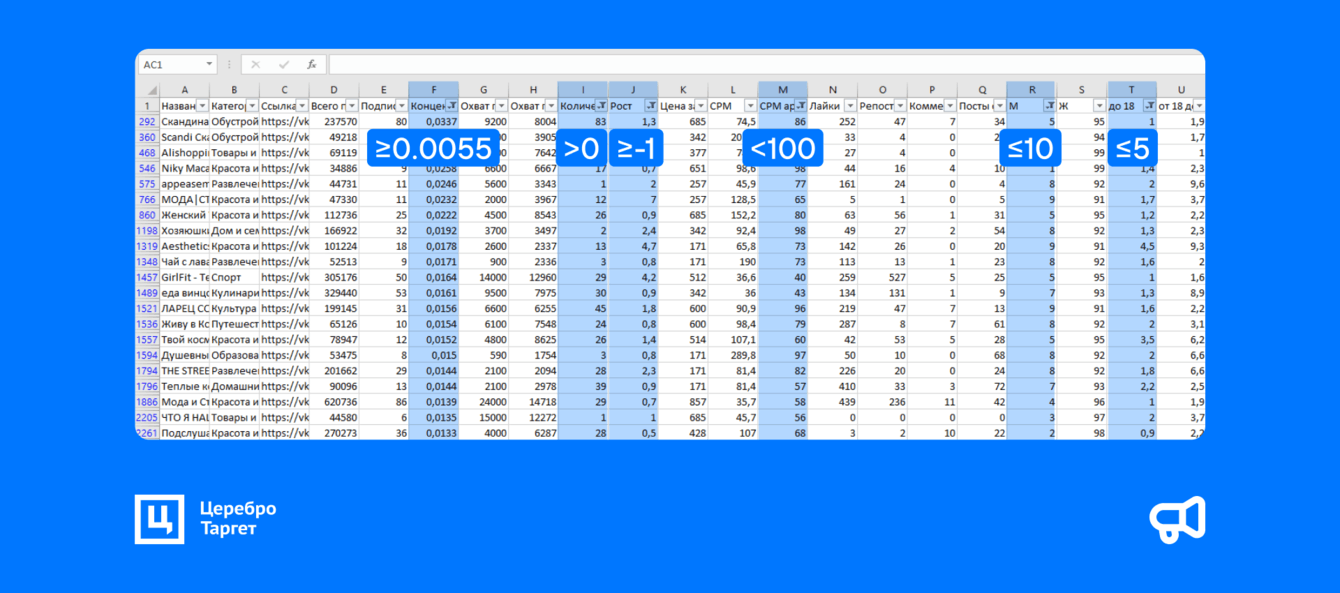Select column K header

point(682,89)
